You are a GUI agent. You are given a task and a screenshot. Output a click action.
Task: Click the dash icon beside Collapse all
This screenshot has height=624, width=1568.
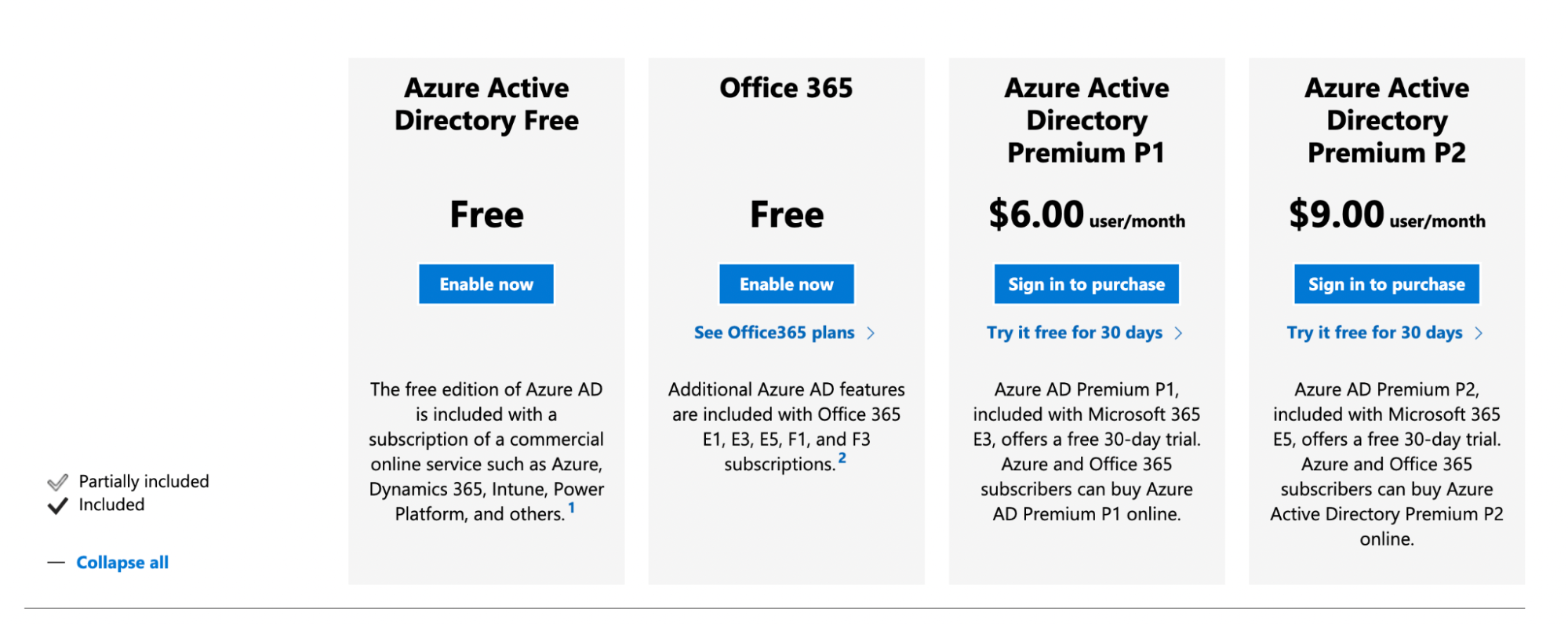pyautogui.click(x=56, y=562)
